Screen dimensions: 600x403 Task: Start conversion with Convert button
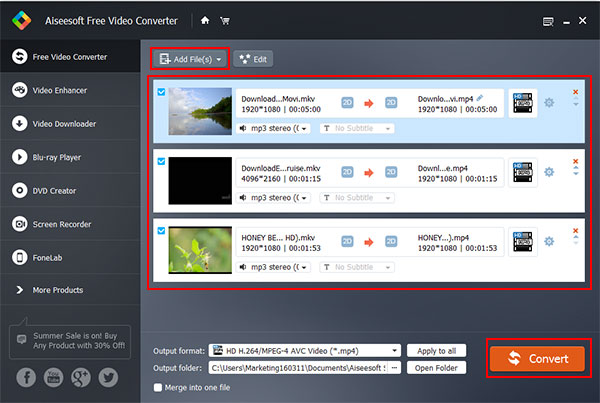(537, 359)
